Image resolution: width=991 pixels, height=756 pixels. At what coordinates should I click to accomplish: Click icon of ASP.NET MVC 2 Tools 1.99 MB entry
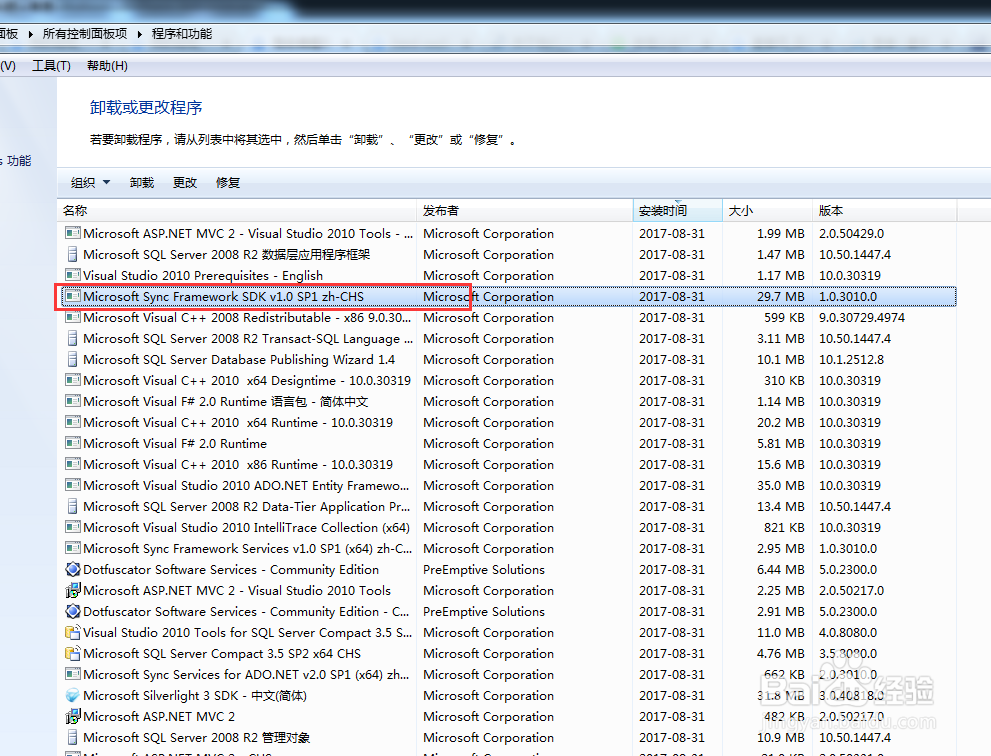pos(73,233)
